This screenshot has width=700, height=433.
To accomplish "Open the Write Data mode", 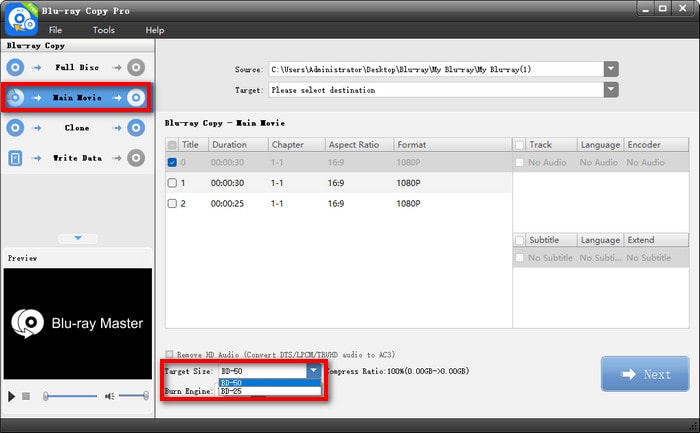I will coord(77,158).
